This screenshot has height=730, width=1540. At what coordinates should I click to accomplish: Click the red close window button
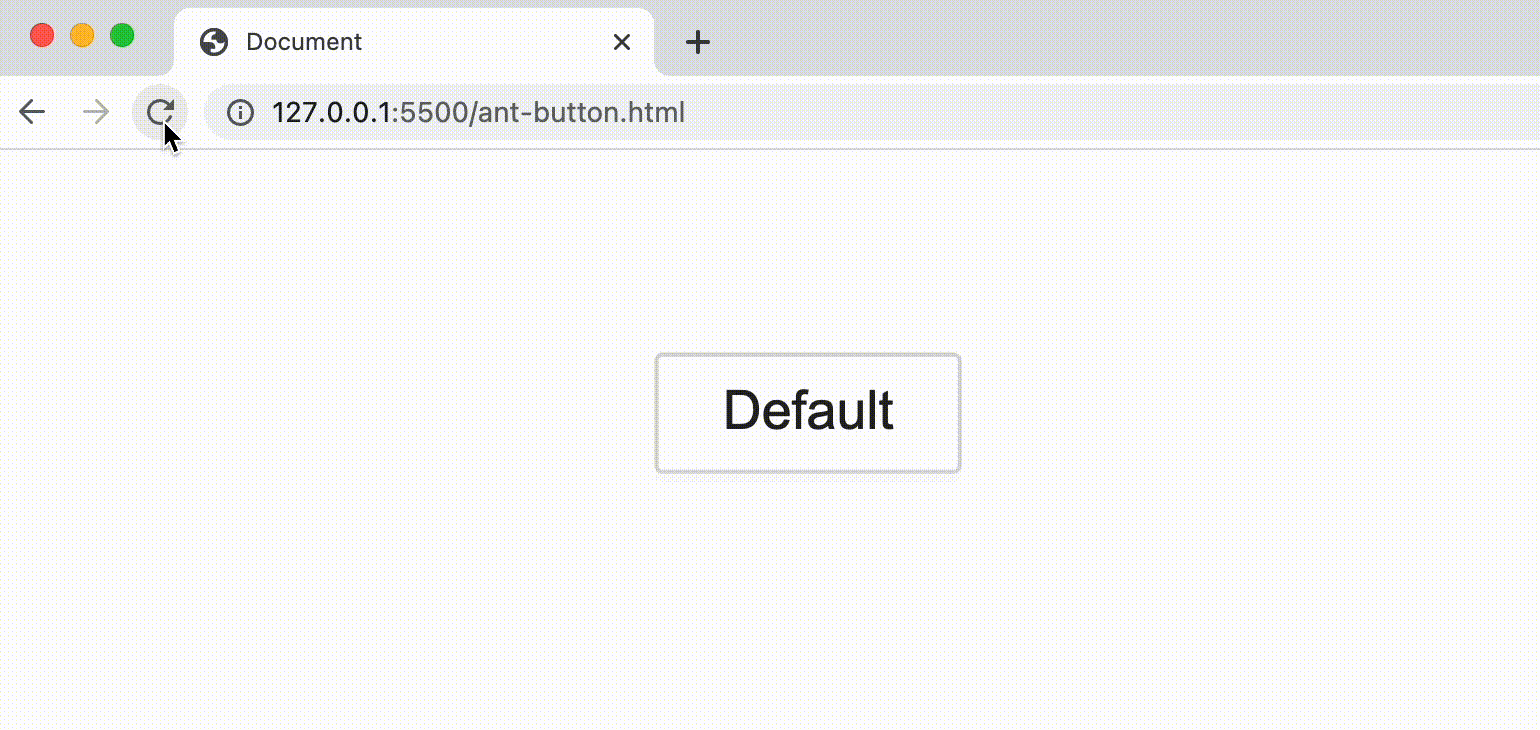42,35
